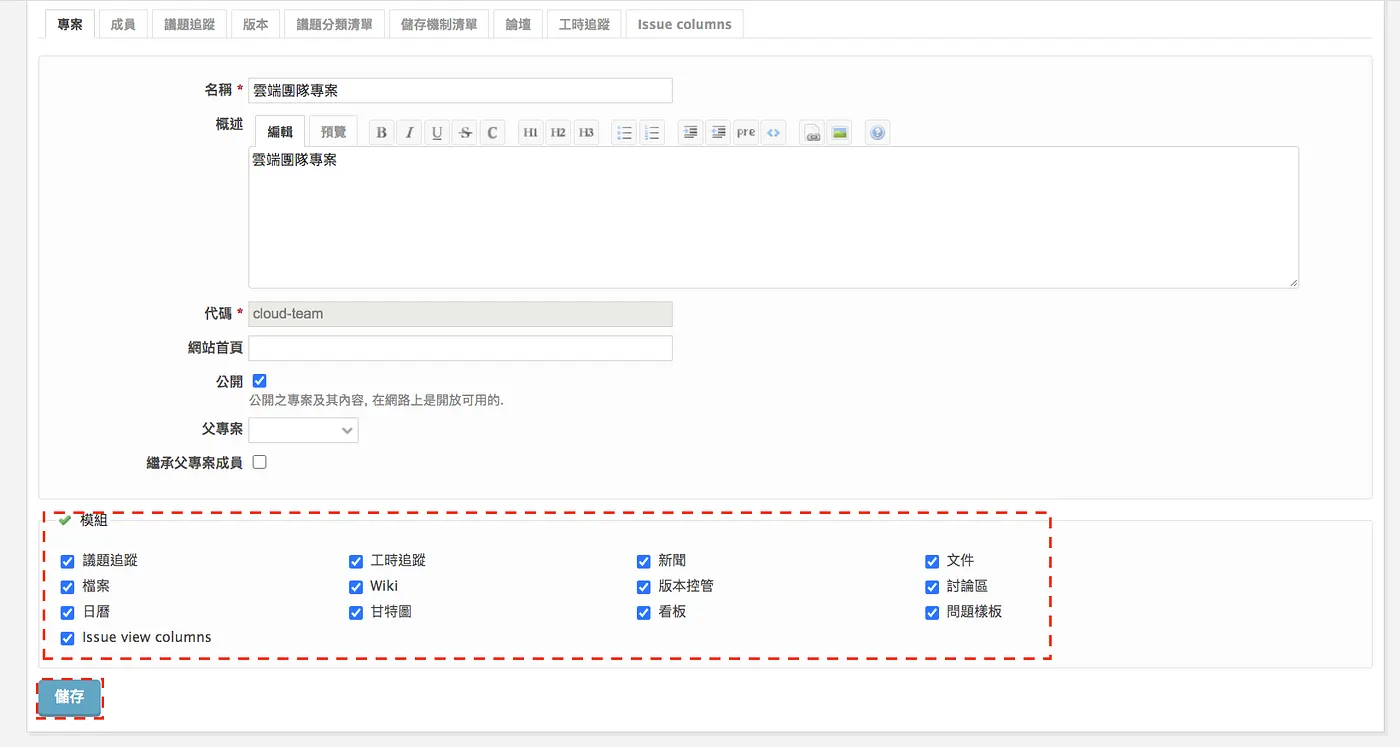
Task: Apply strikethrough formatting in the description toolbar
Action: [x=464, y=132]
